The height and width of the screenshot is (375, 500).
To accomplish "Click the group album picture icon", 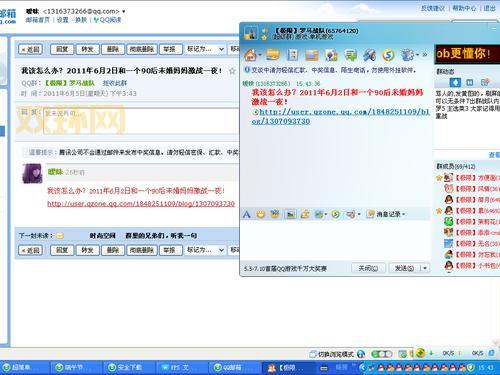I will pyautogui.click(x=312, y=55).
